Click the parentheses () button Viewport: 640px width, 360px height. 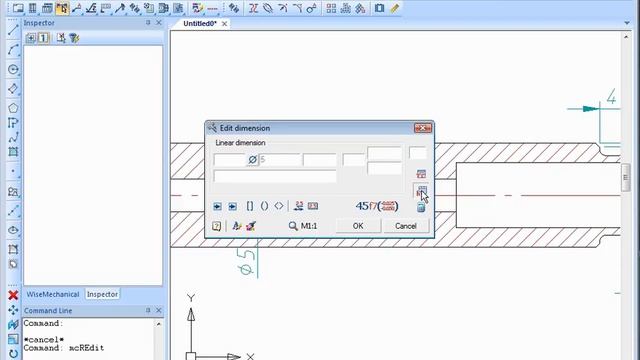point(264,206)
